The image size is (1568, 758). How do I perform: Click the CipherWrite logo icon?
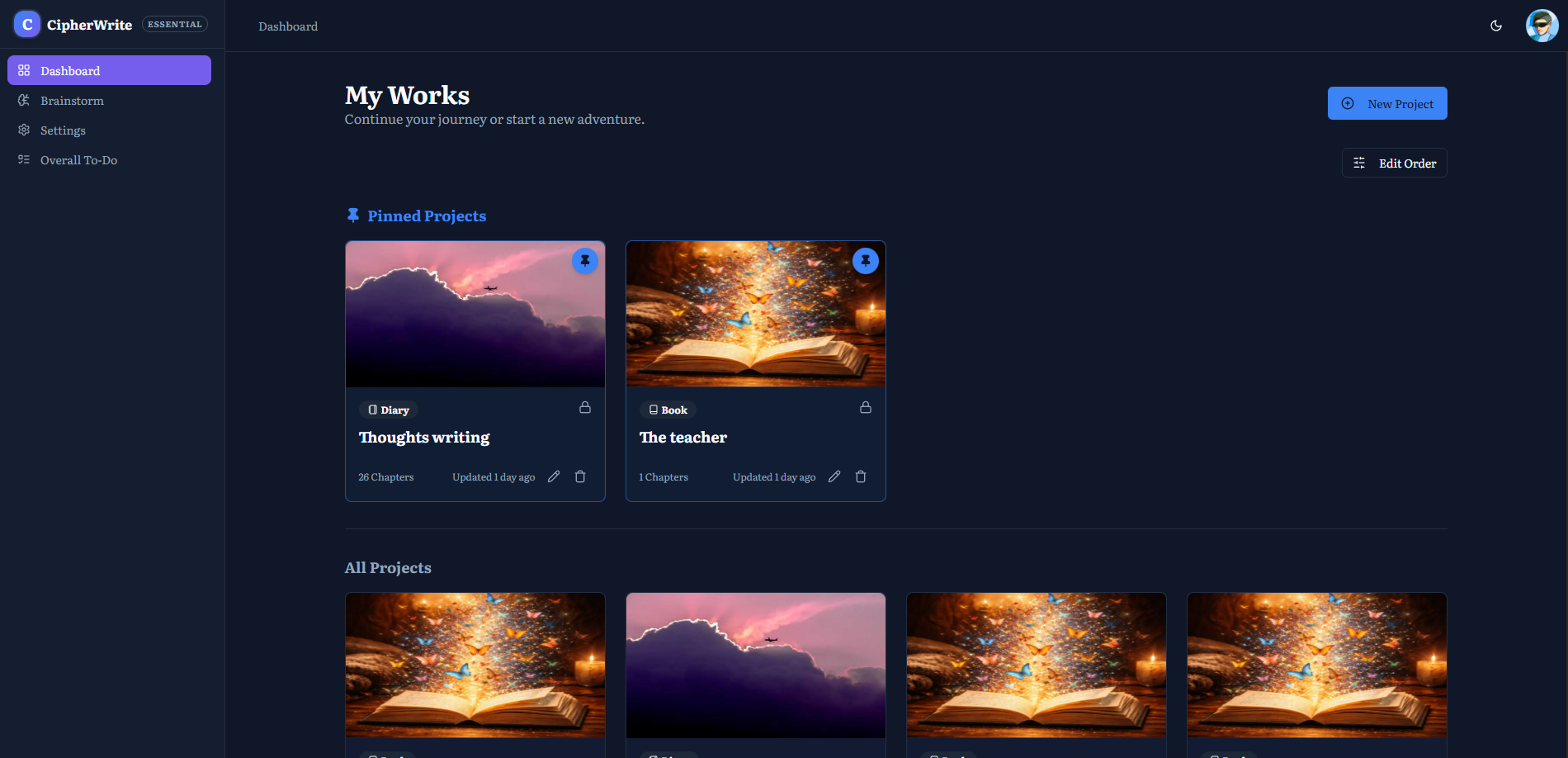click(x=27, y=25)
